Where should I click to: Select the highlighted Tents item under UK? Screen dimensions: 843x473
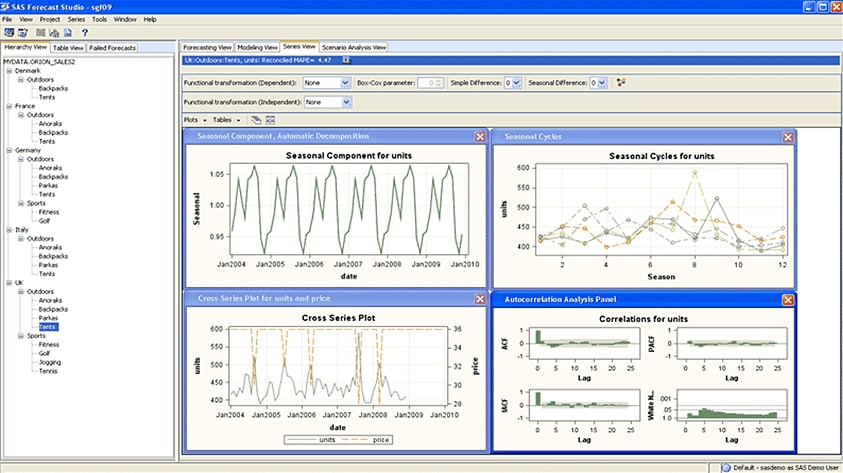coord(48,327)
